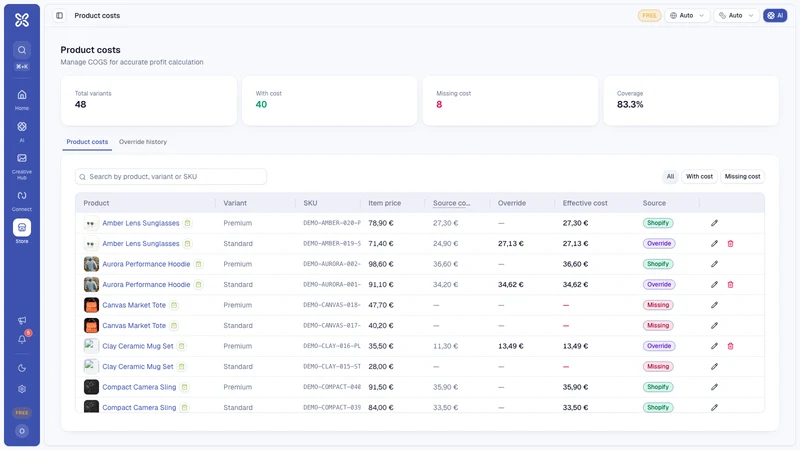
Task: Select the All filter
Action: [x=670, y=177]
